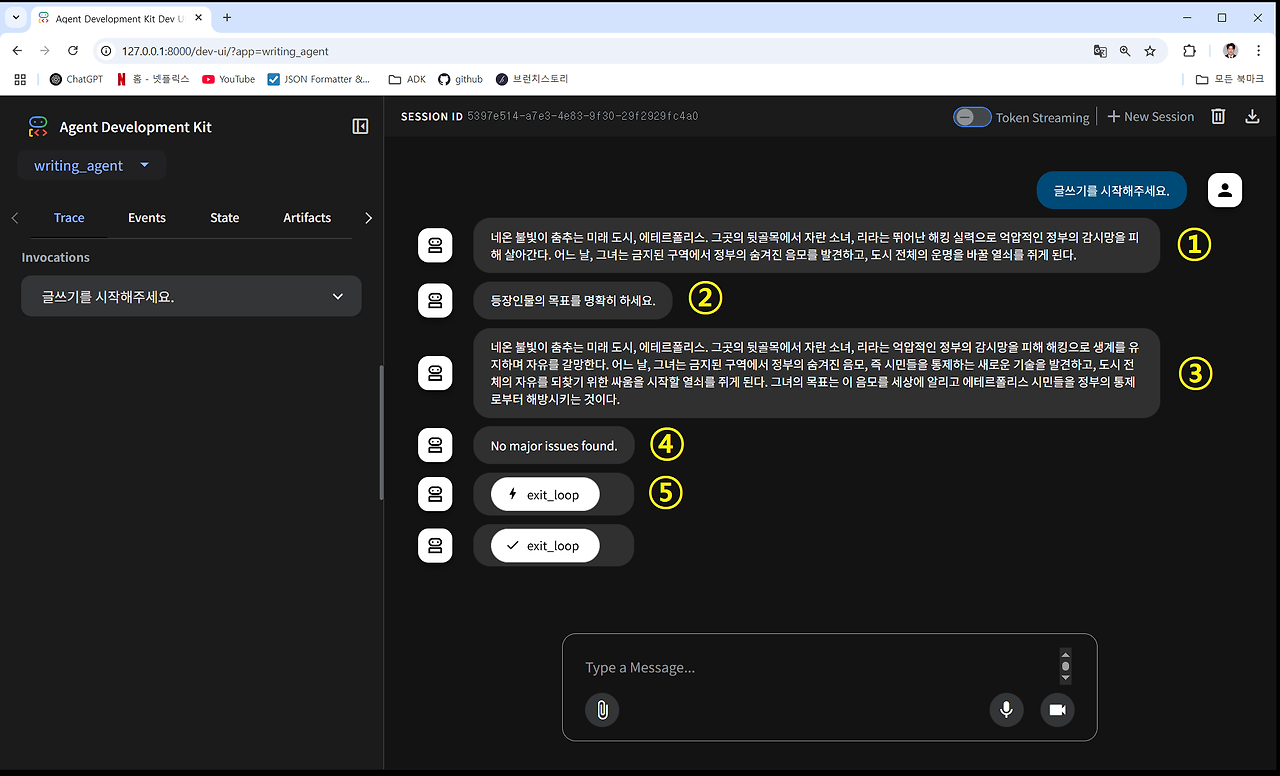Bookmark this page with the star icon
Image resolution: width=1280 pixels, height=776 pixels.
click(1150, 51)
